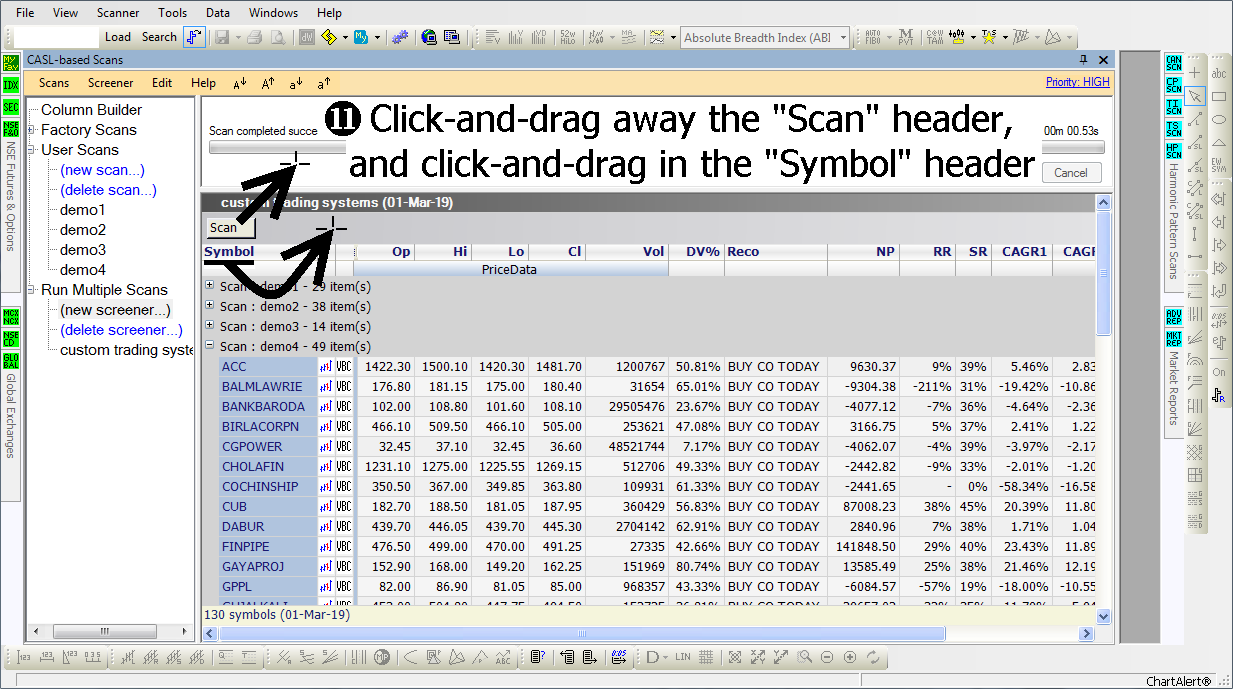Image resolution: width=1233 pixels, height=689 pixels.
Task: Click the Priority: HIGH link
Action: (x=1078, y=82)
